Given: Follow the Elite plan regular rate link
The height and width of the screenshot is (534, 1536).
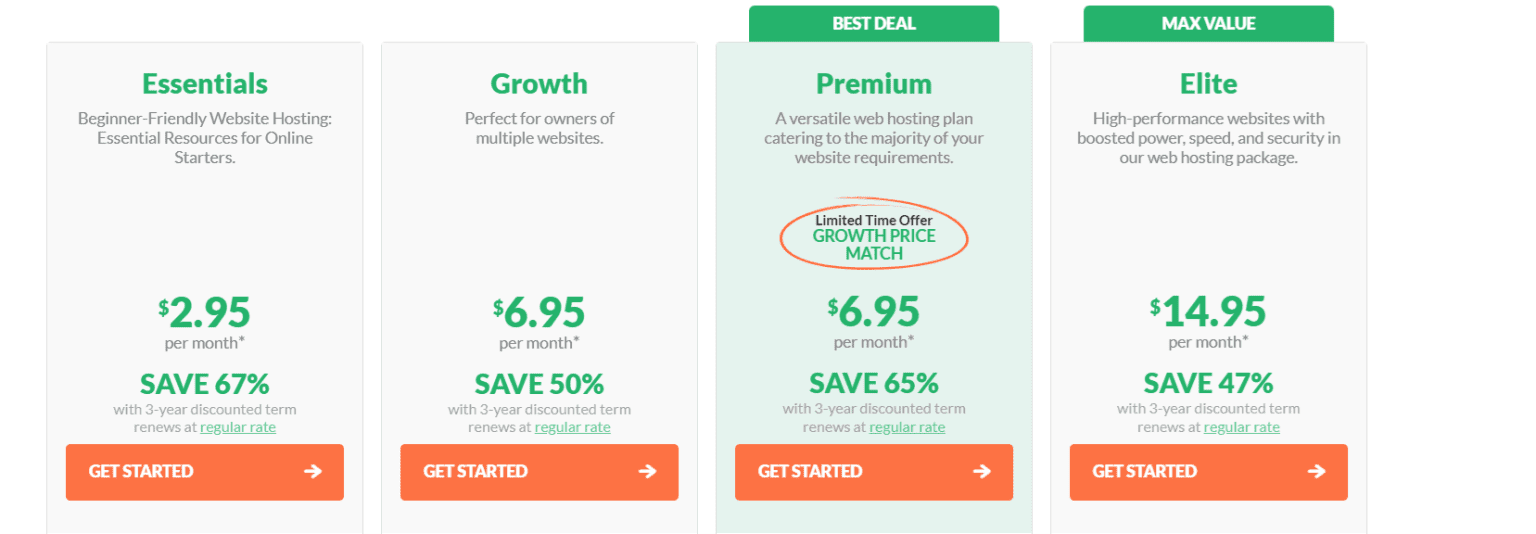Looking at the screenshot, I should (1241, 428).
